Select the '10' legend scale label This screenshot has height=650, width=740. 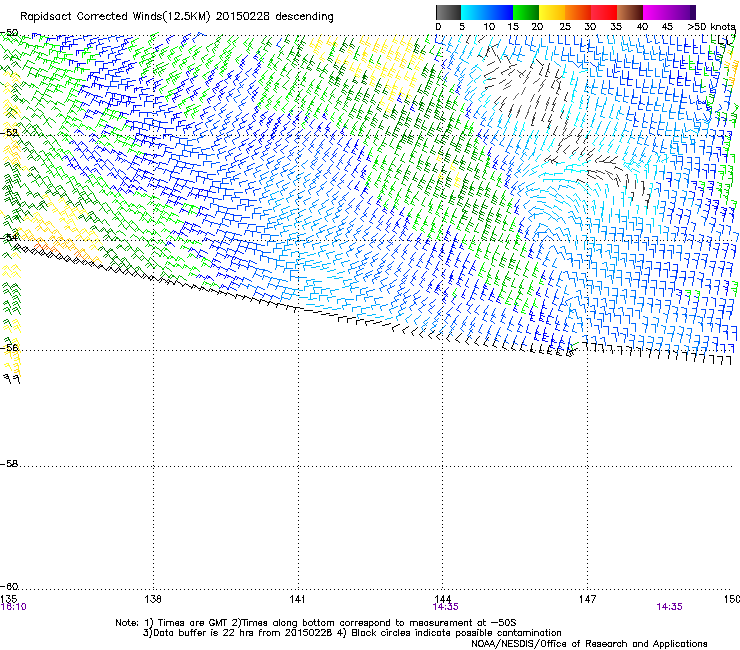point(489,27)
